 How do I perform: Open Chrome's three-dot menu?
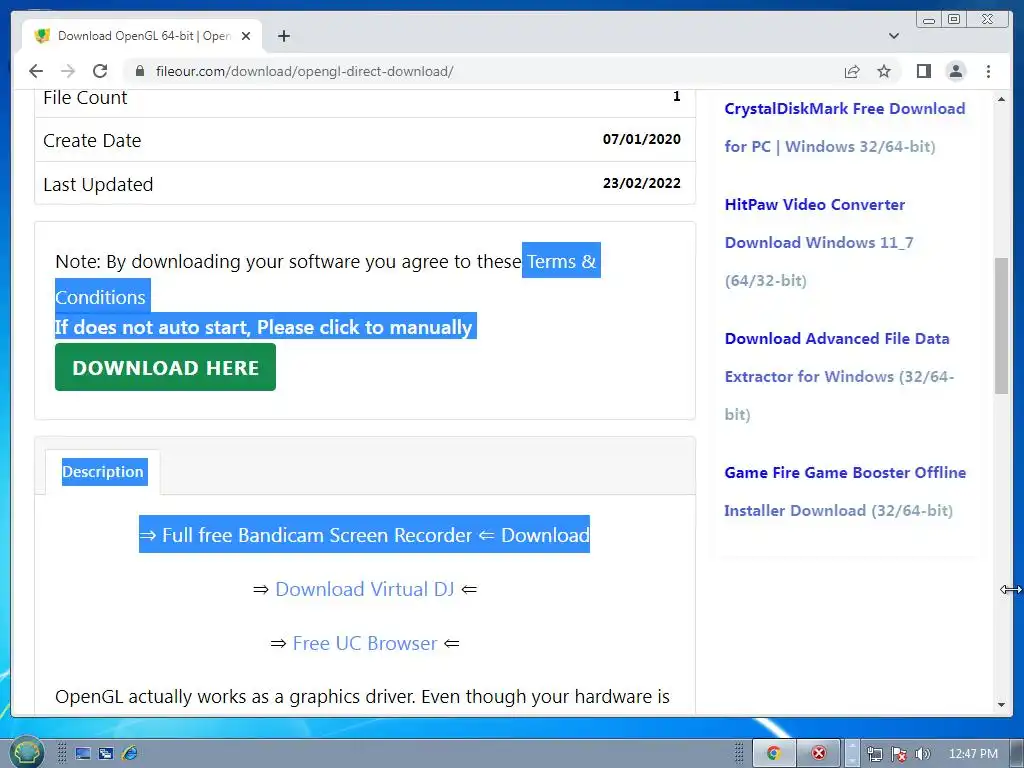coord(988,71)
